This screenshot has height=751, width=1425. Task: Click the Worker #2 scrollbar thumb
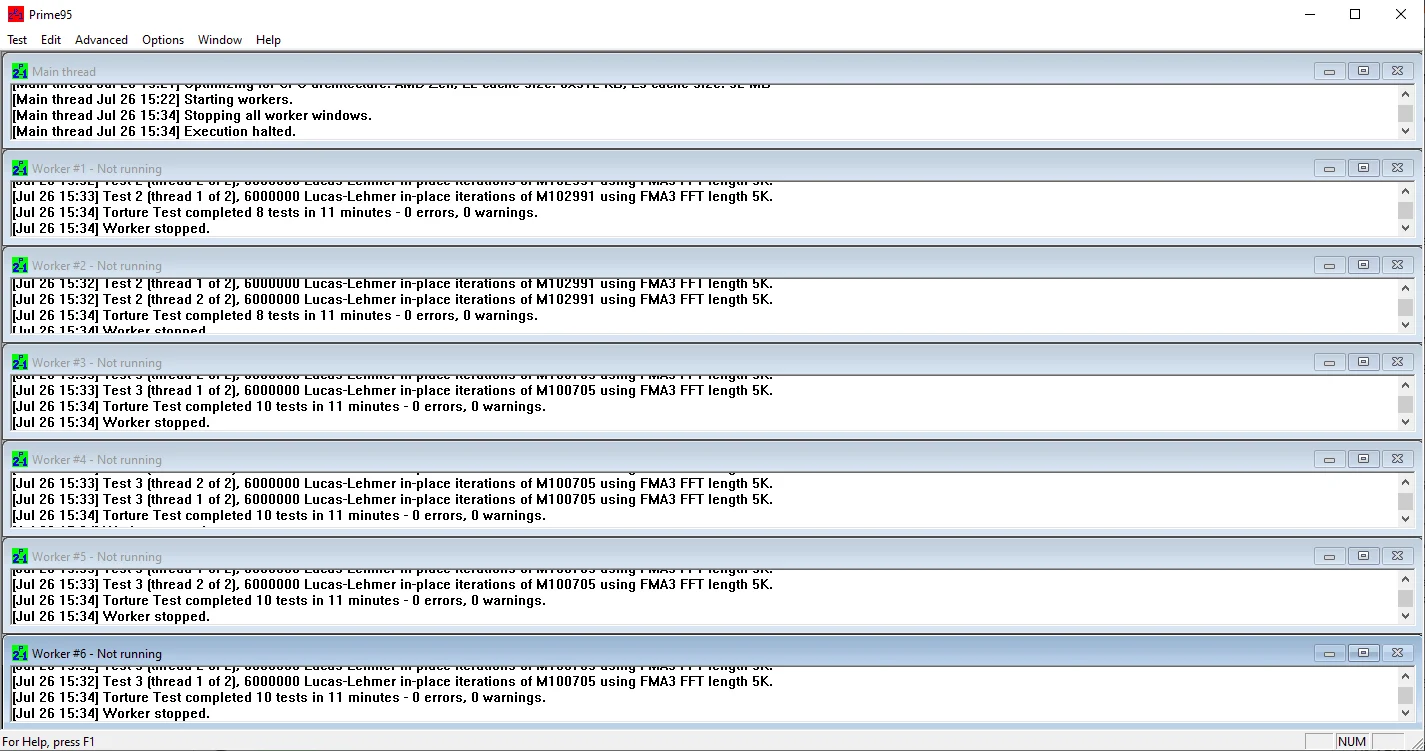(x=1405, y=307)
